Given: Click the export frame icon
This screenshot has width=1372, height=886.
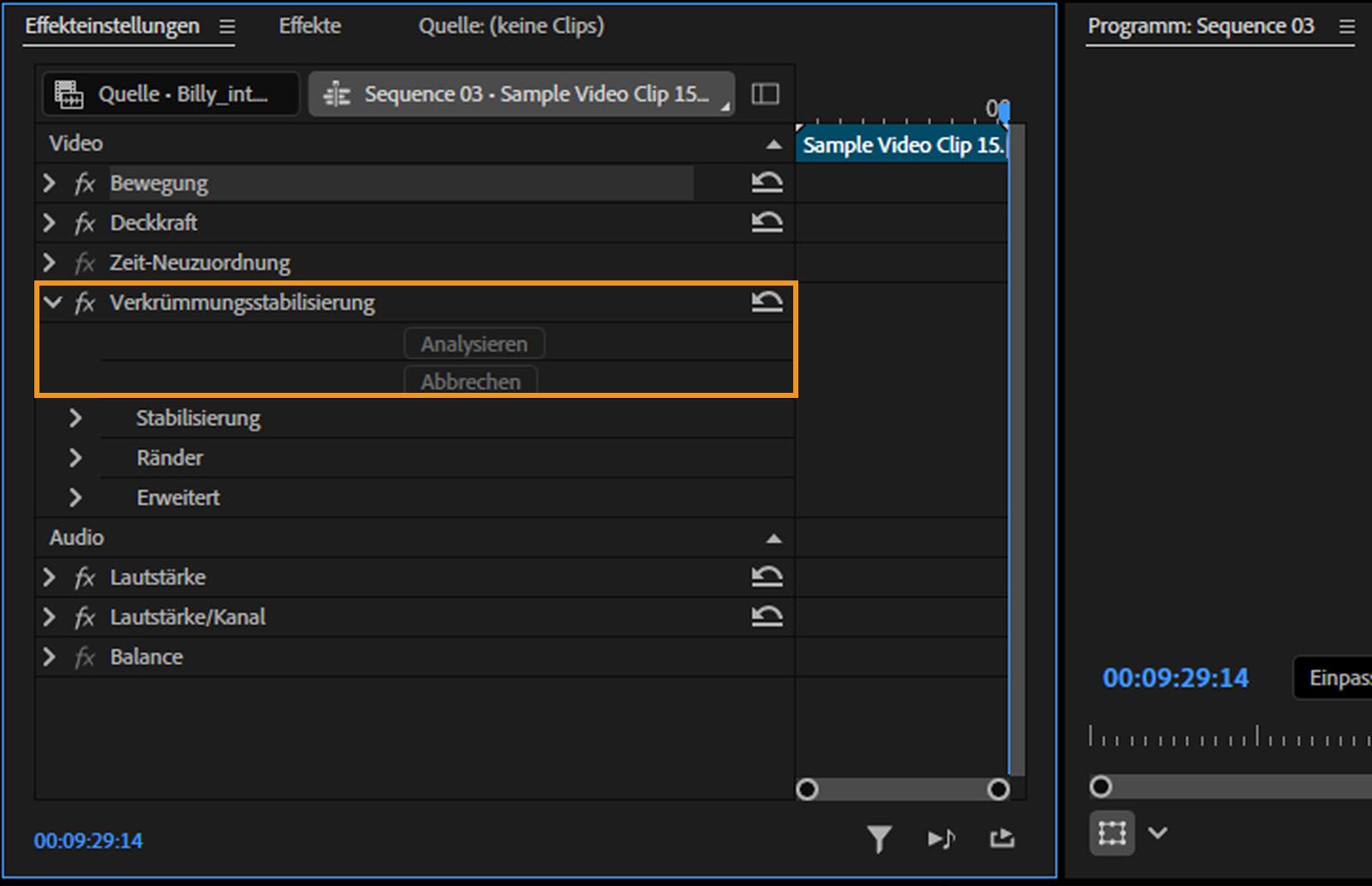Looking at the screenshot, I should click(x=1002, y=838).
